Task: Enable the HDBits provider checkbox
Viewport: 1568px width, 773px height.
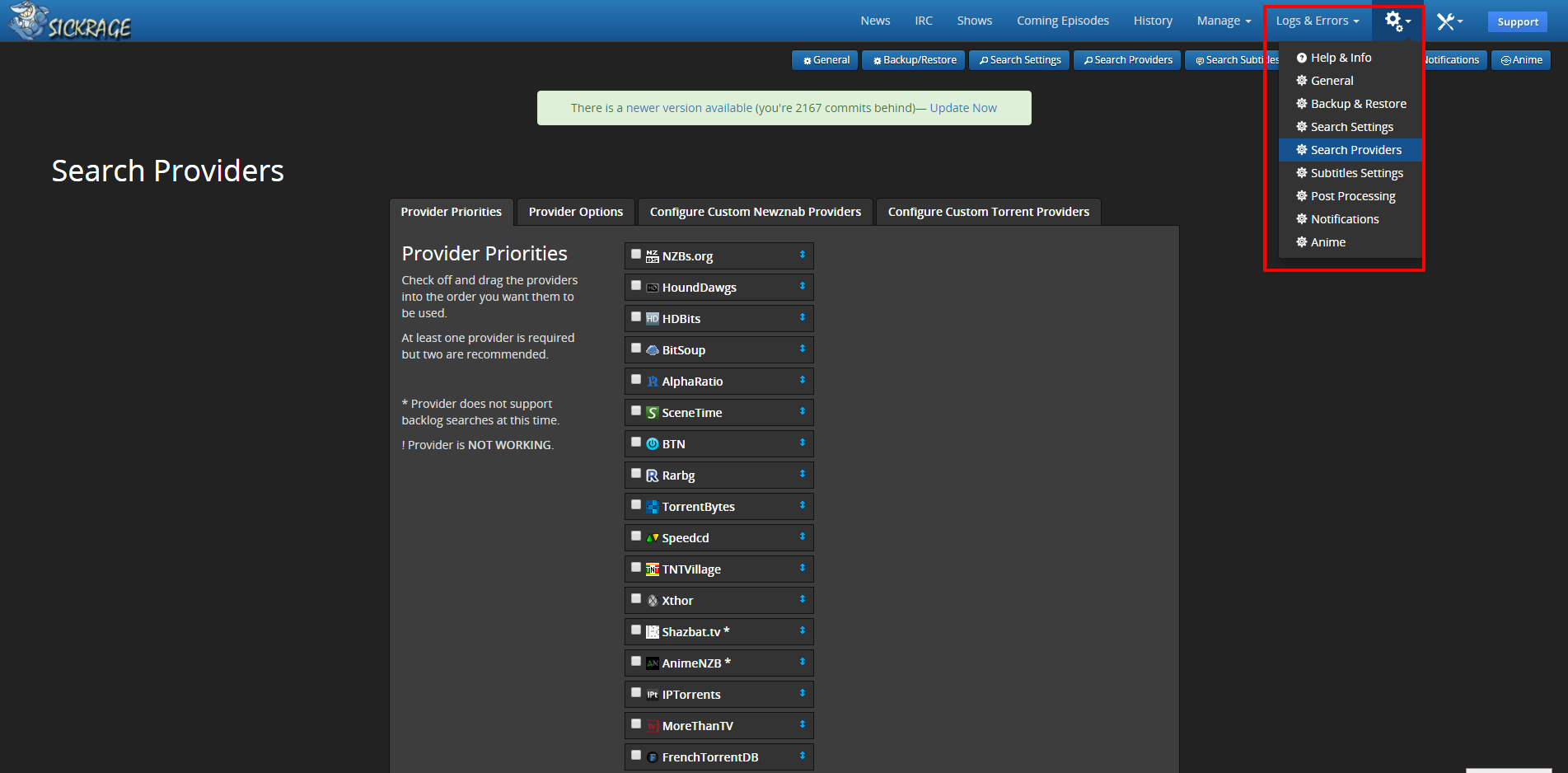Action: coord(636,317)
